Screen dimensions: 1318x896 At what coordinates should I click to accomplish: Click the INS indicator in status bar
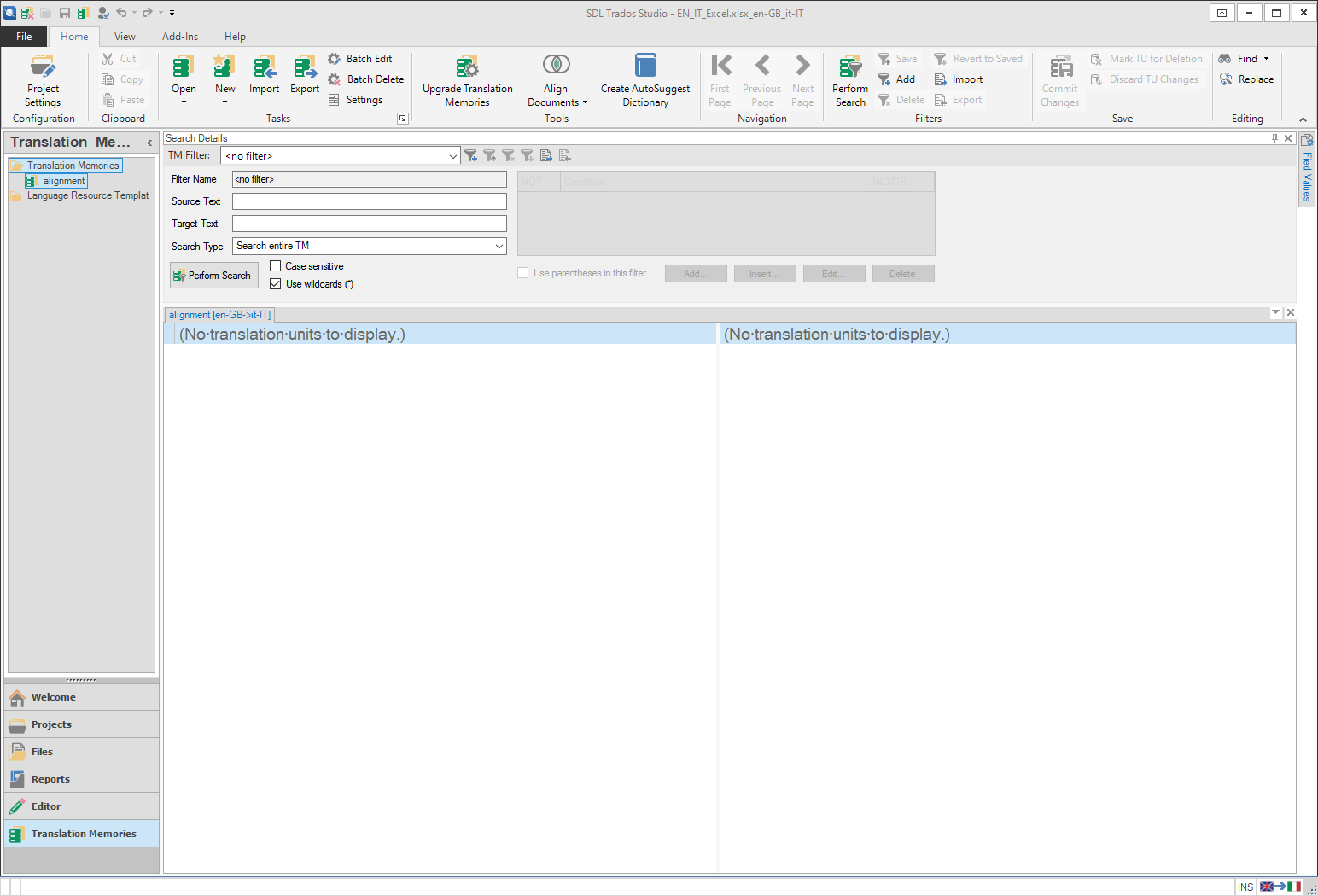(1245, 887)
